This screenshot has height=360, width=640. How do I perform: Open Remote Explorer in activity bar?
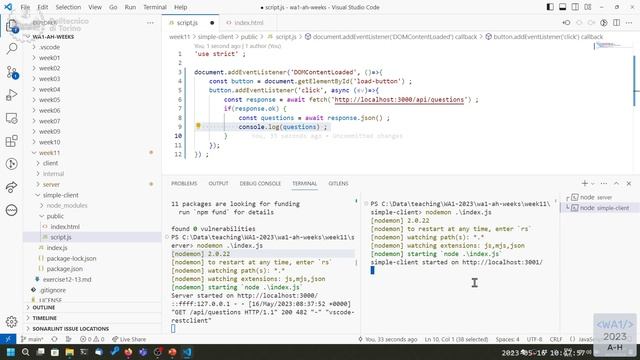tap(11, 118)
